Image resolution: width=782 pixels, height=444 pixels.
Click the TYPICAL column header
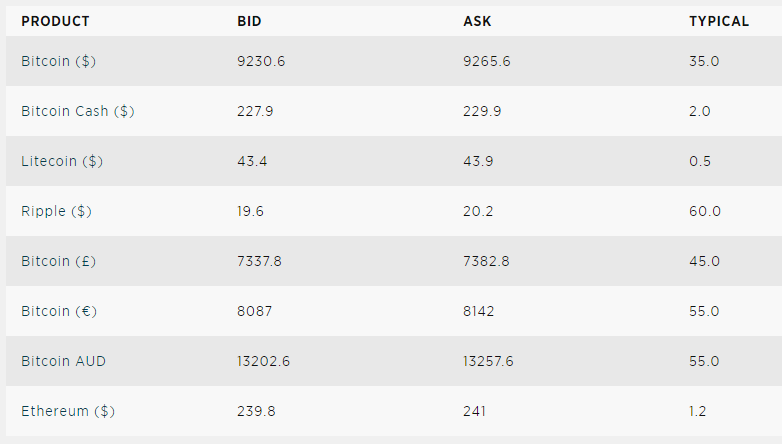tap(719, 21)
